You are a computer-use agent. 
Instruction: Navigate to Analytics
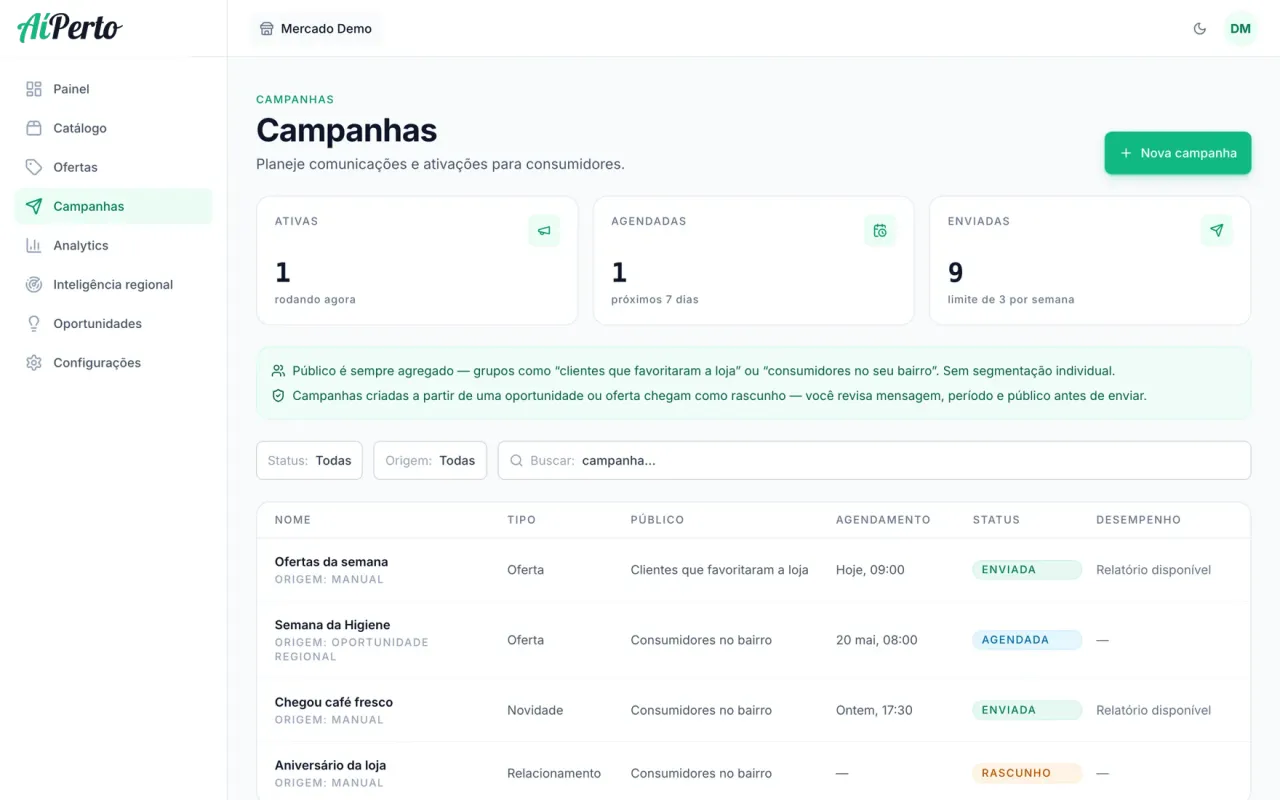113,245
